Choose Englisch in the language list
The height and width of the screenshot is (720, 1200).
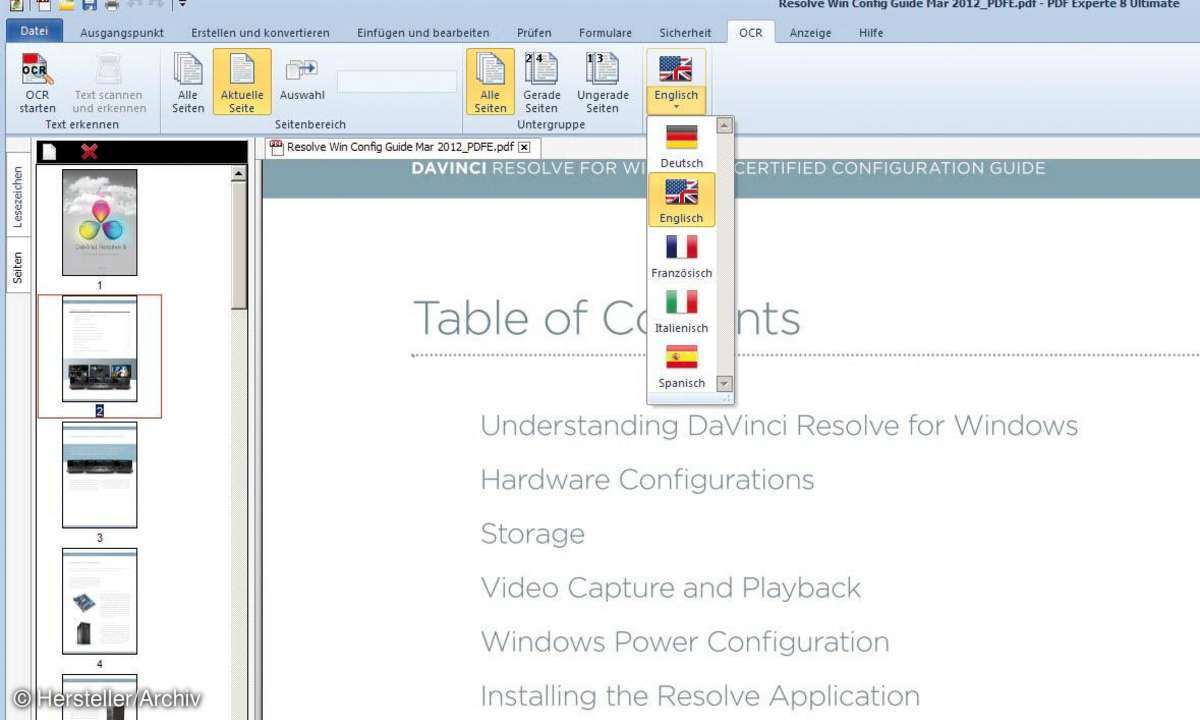click(682, 200)
